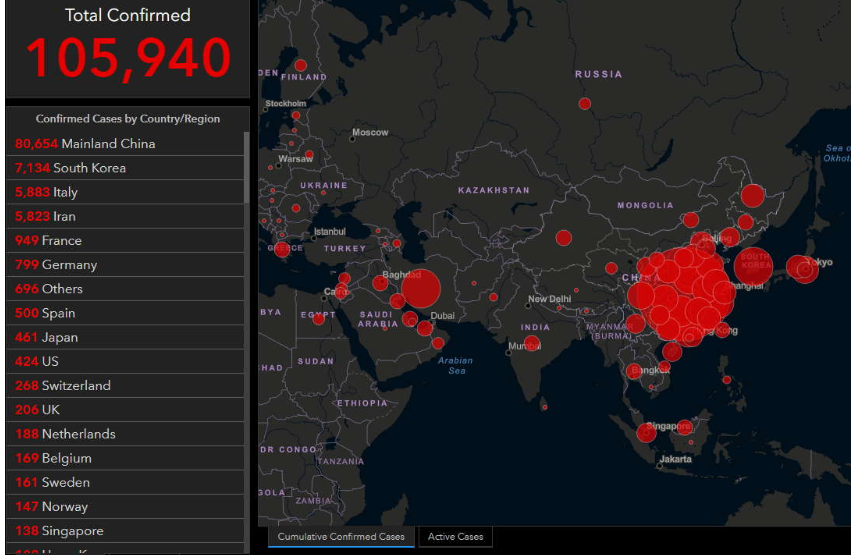Click the TANZANIA country label
851x555 pixels.
point(341,461)
